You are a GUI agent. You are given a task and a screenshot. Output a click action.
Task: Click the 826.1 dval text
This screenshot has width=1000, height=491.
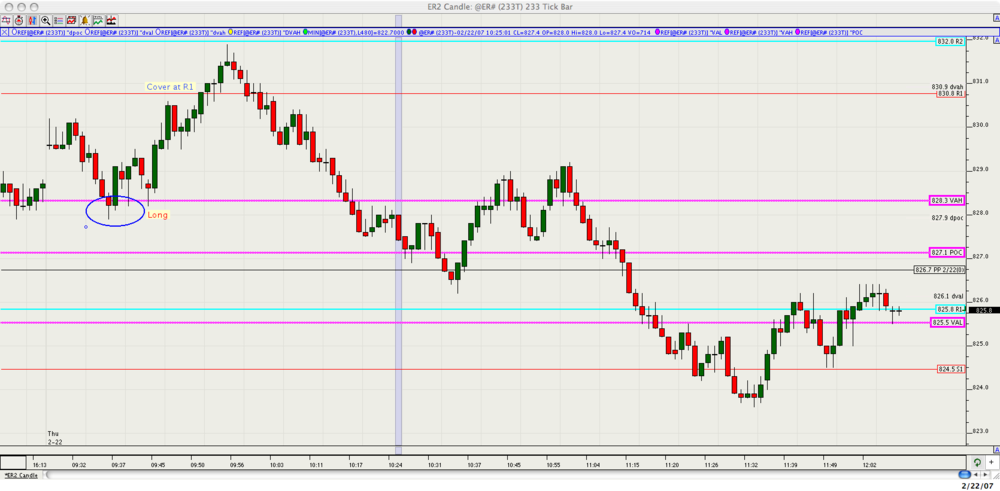click(x=948, y=296)
